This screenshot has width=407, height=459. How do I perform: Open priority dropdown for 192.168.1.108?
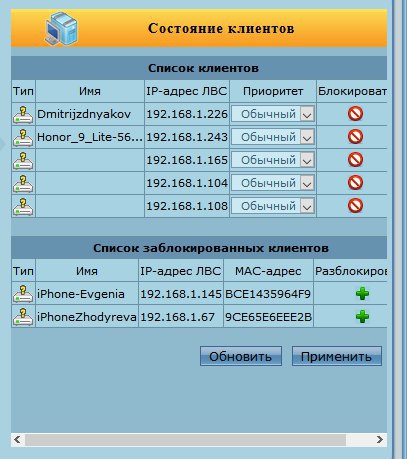[x=273, y=206]
